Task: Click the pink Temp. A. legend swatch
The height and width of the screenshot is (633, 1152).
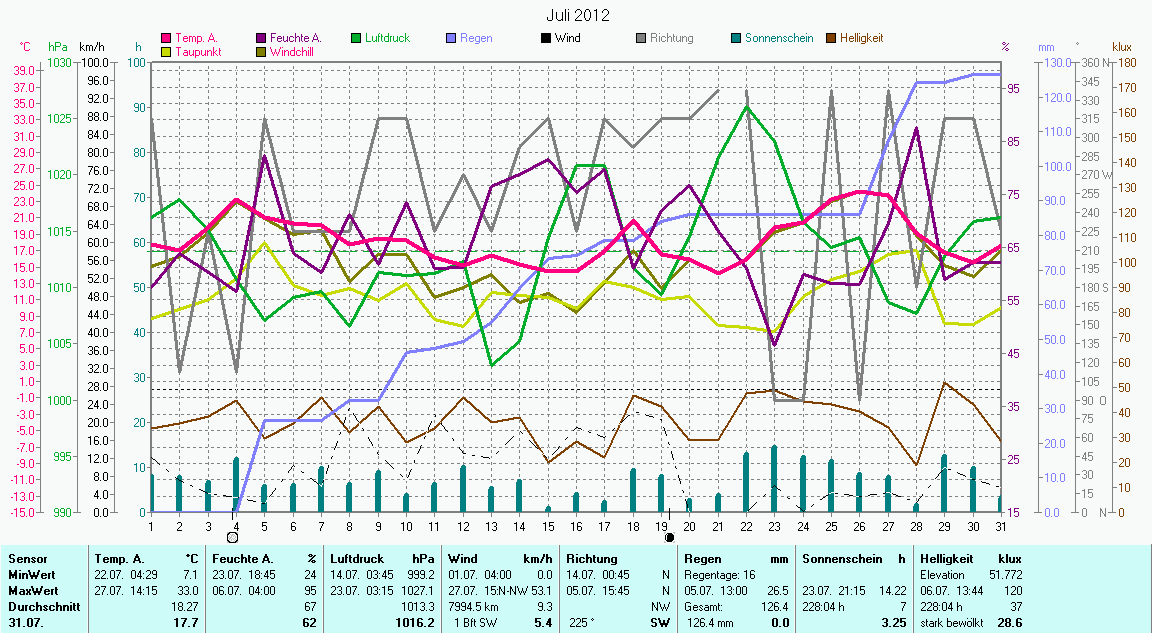Action: click(167, 38)
